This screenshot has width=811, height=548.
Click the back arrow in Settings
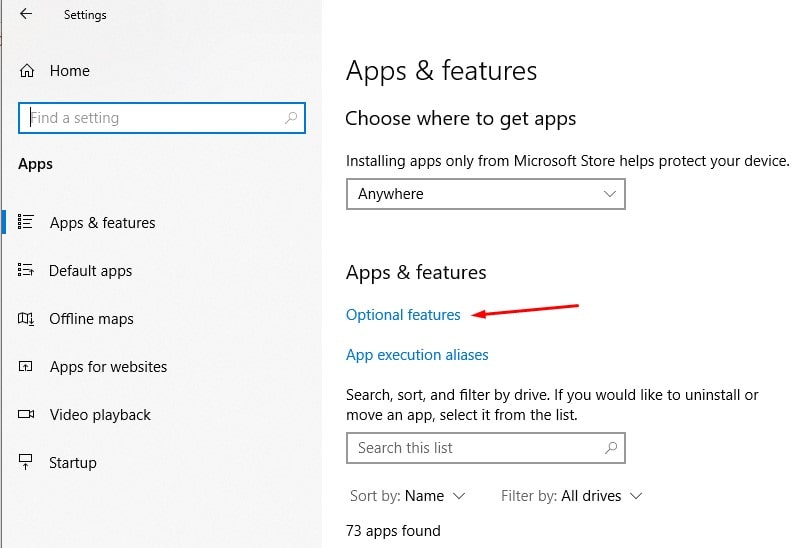coord(25,15)
